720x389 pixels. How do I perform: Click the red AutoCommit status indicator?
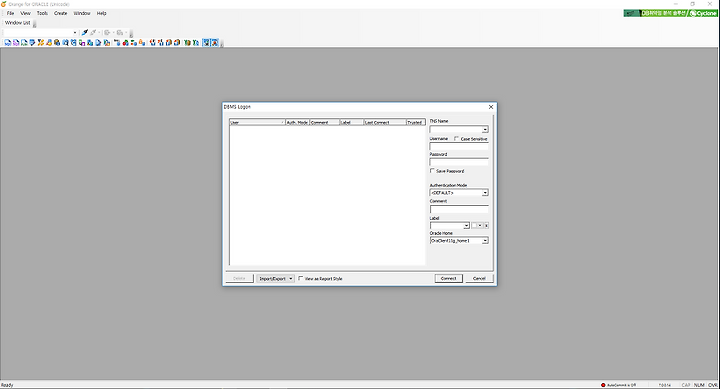click(603, 385)
